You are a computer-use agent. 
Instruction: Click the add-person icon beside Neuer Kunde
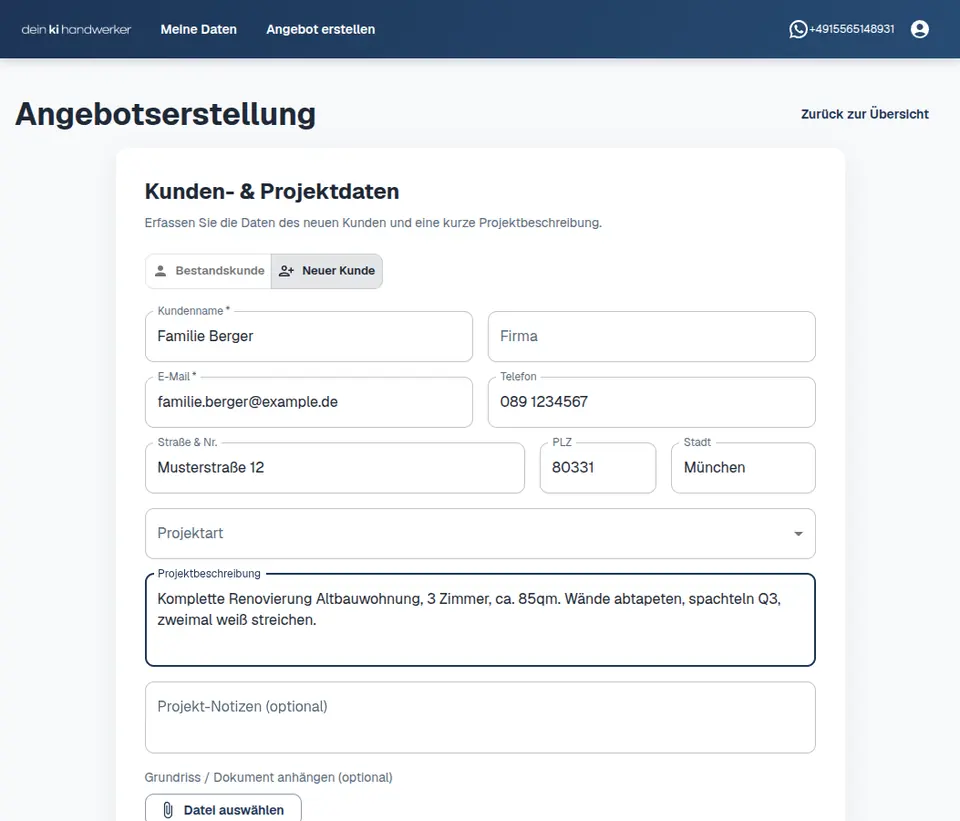287,271
